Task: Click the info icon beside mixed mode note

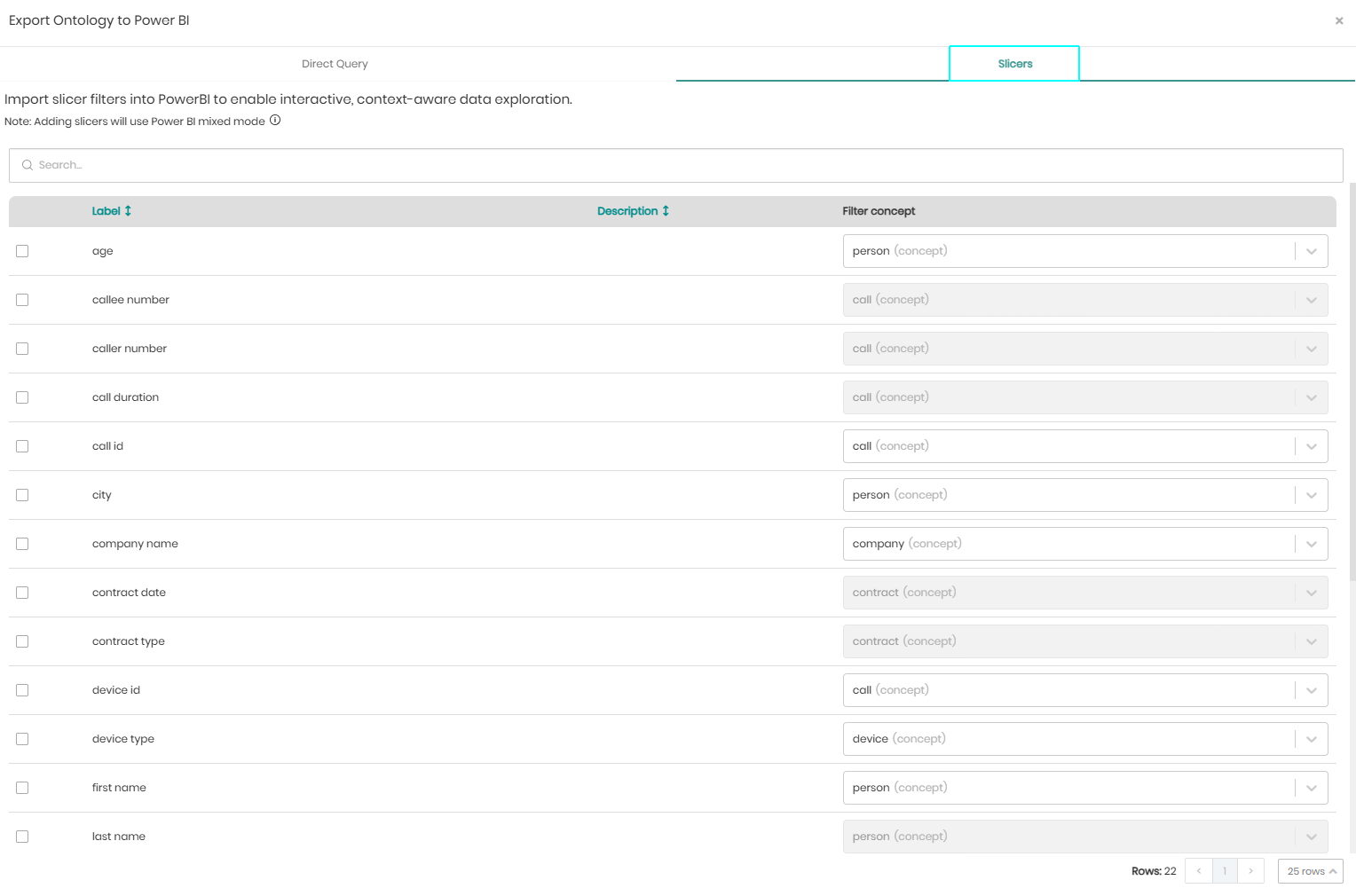Action: click(x=275, y=121)
